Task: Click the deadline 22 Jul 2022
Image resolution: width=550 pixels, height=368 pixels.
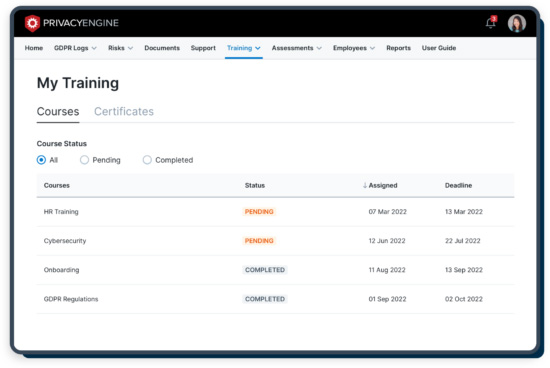Action: 462,241
